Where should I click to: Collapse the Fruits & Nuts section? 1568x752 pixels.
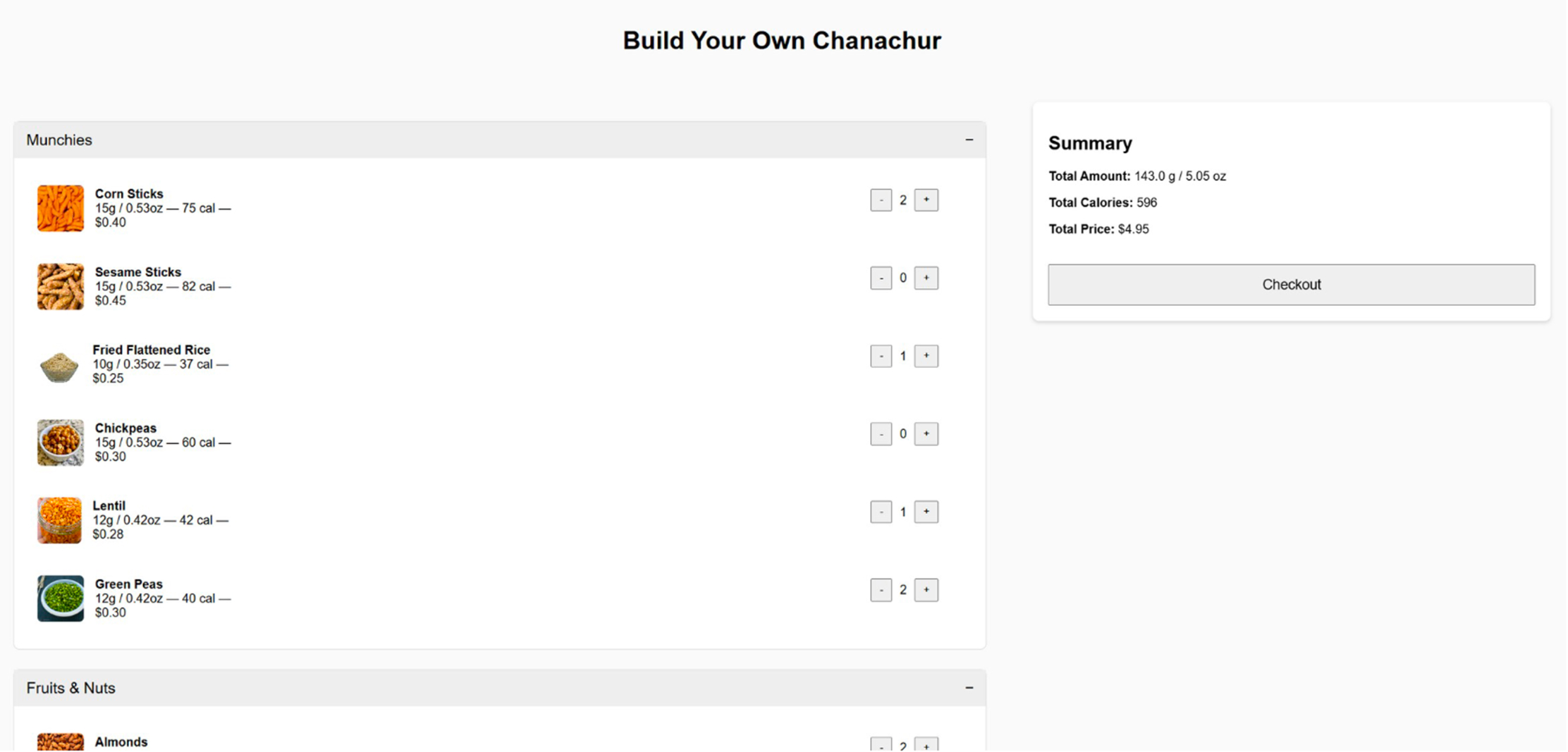click(x=969, y=688)
